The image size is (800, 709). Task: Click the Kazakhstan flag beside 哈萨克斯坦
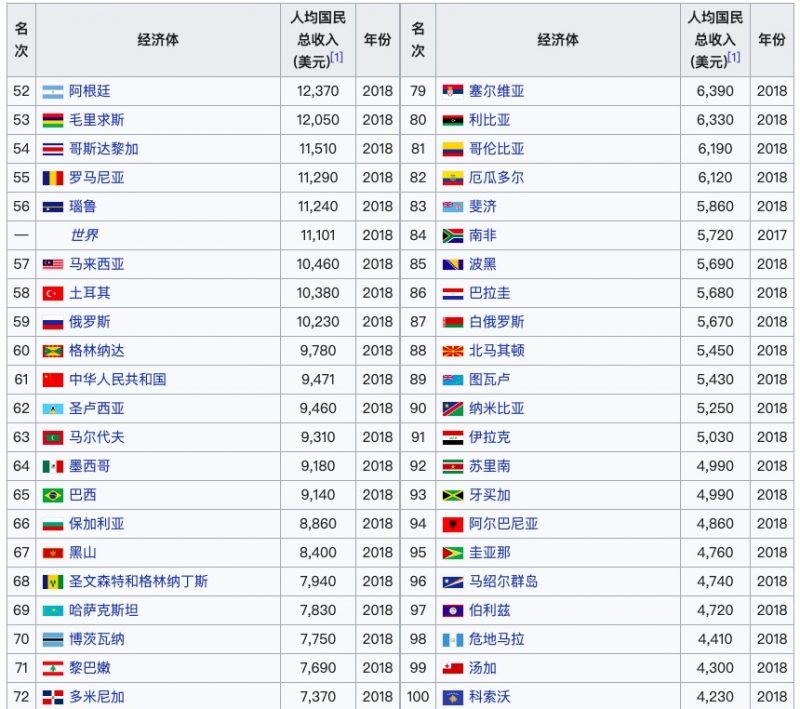coord(53,611)
